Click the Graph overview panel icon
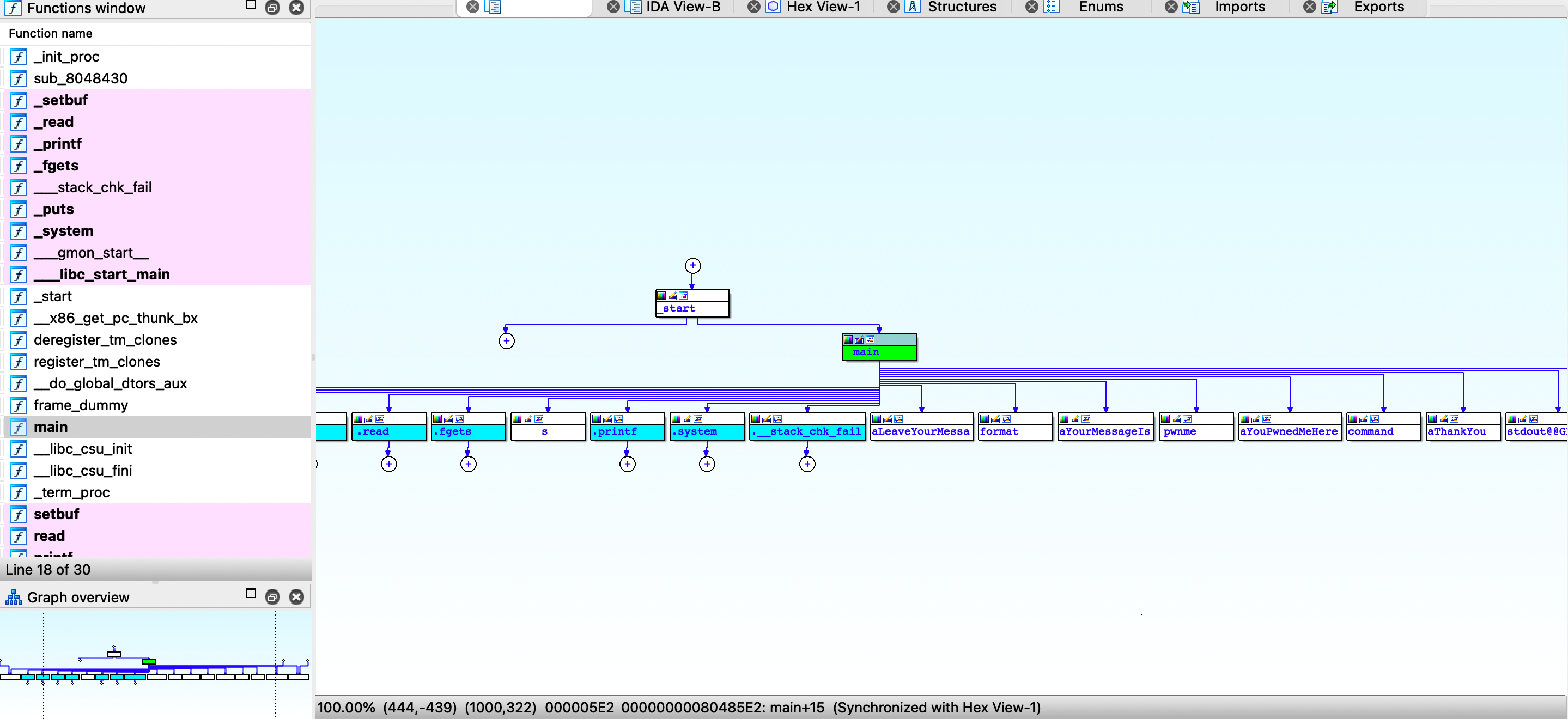 point(14,597)
